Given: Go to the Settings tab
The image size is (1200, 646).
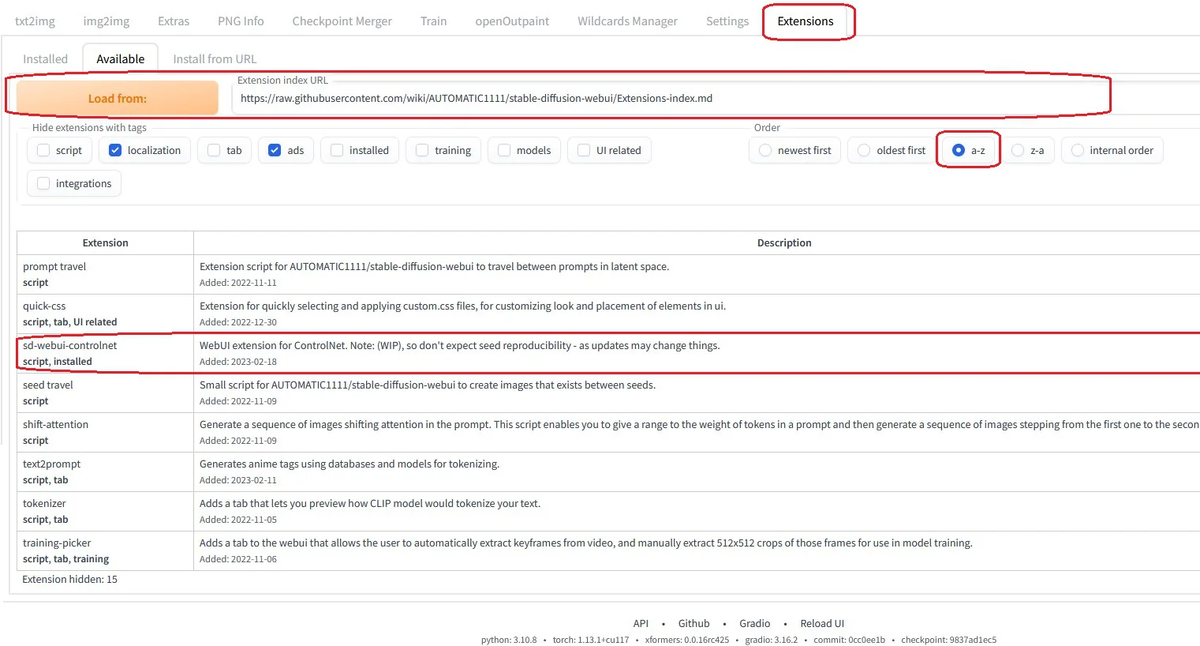Looking at the screenshot, I should 727,21.
